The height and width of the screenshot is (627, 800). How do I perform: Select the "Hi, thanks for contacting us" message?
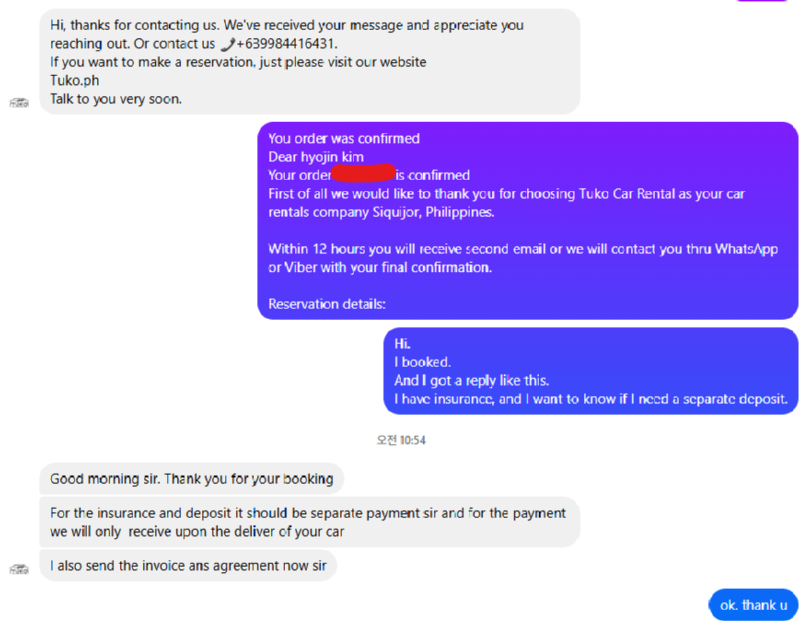310,62
